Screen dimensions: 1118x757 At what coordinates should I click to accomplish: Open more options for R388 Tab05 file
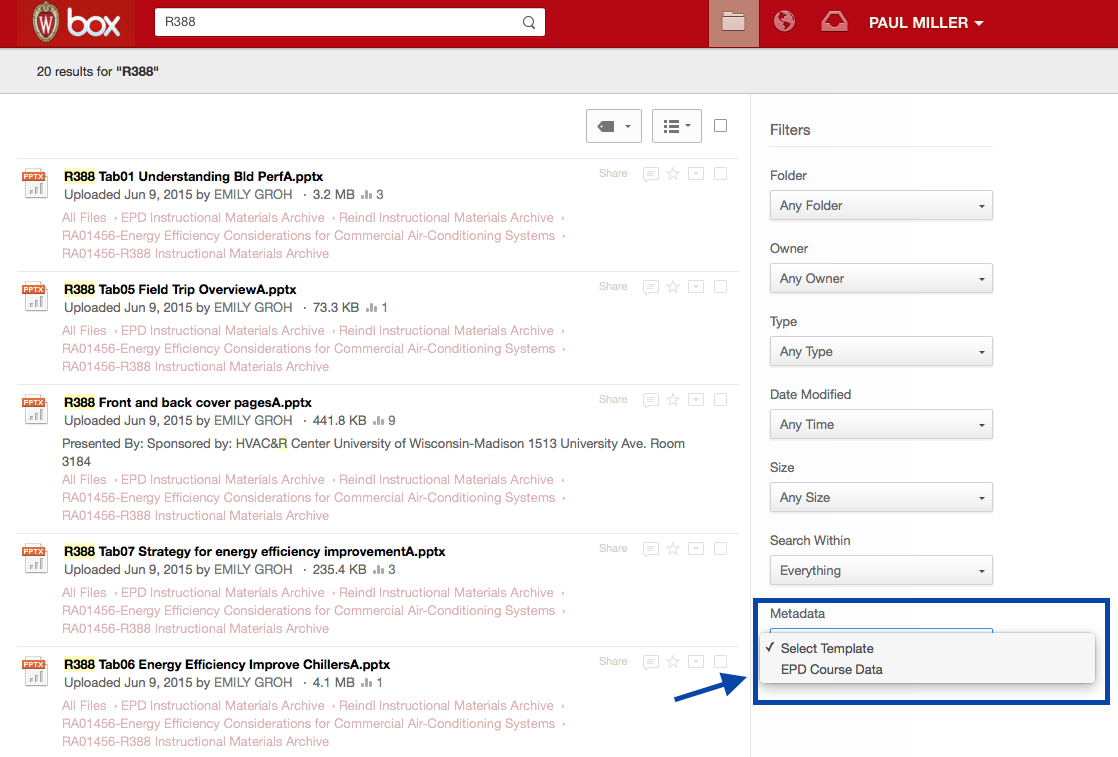(696, 287)
